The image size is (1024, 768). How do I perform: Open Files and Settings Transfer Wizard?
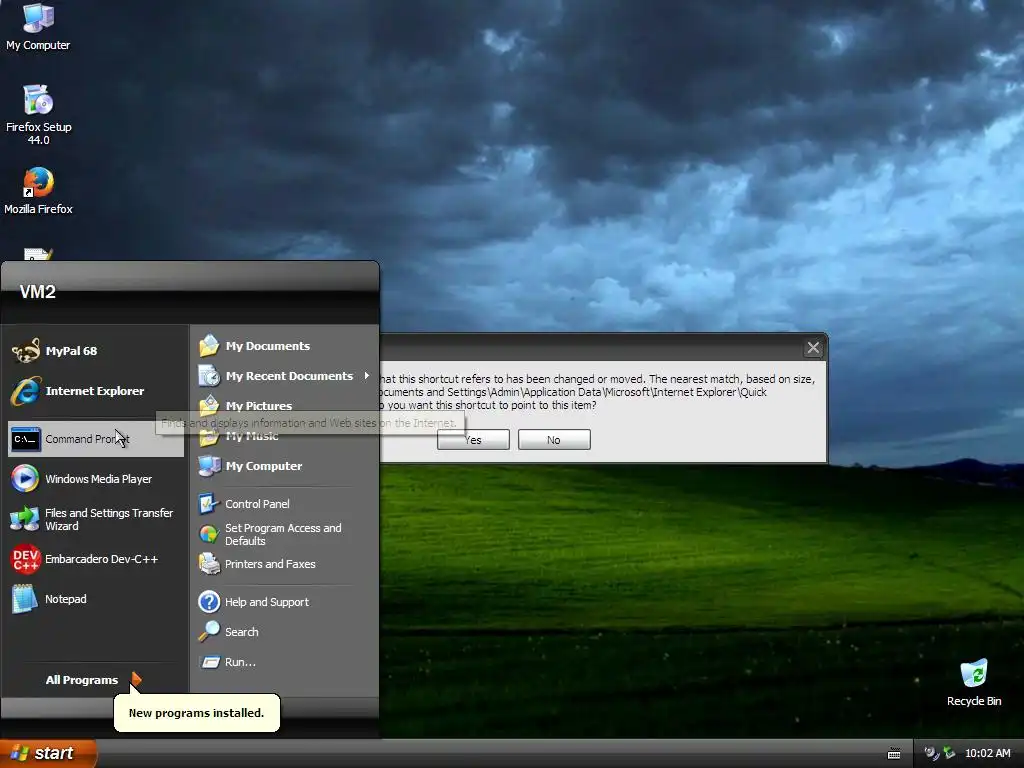[95, 519]
